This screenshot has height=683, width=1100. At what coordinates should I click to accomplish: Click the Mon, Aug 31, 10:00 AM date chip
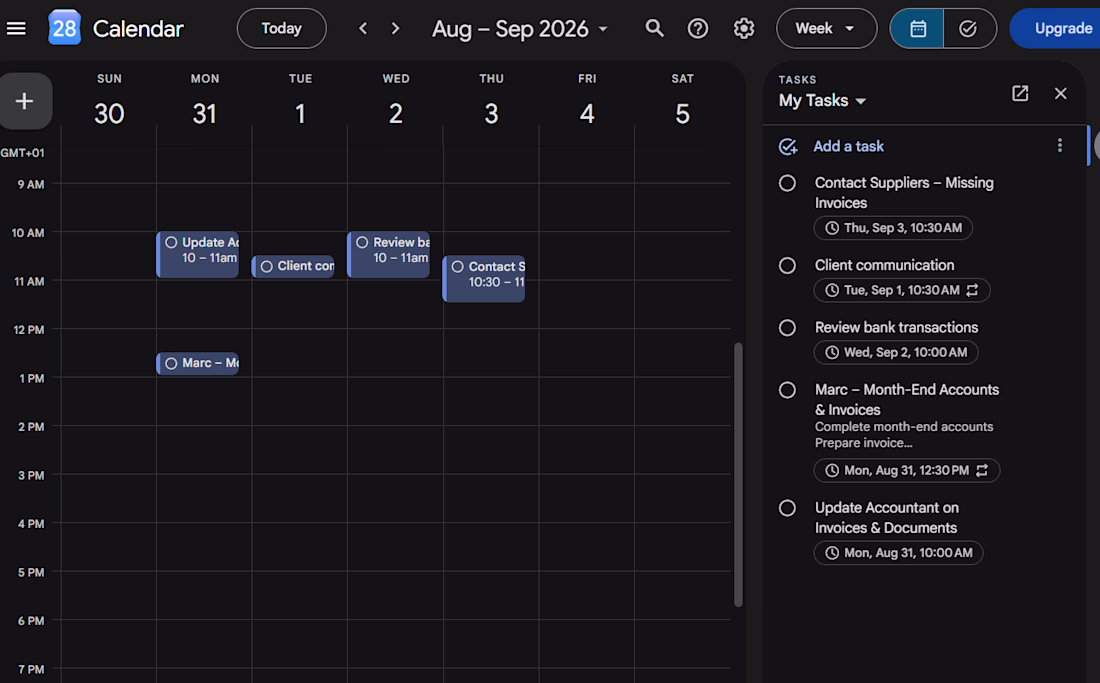coord(898,553)
